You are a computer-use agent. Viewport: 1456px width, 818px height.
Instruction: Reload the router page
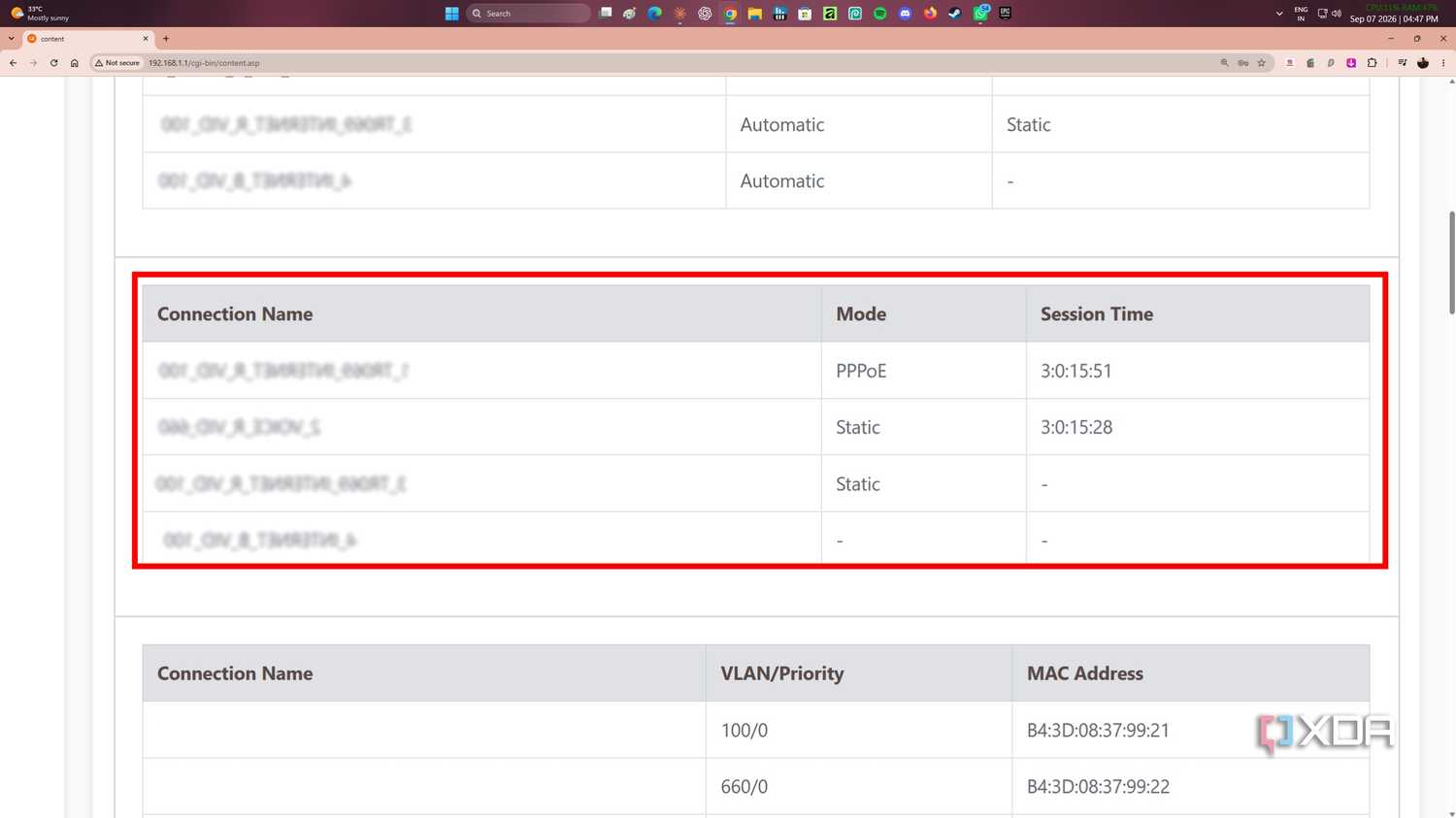pos(53,63)
